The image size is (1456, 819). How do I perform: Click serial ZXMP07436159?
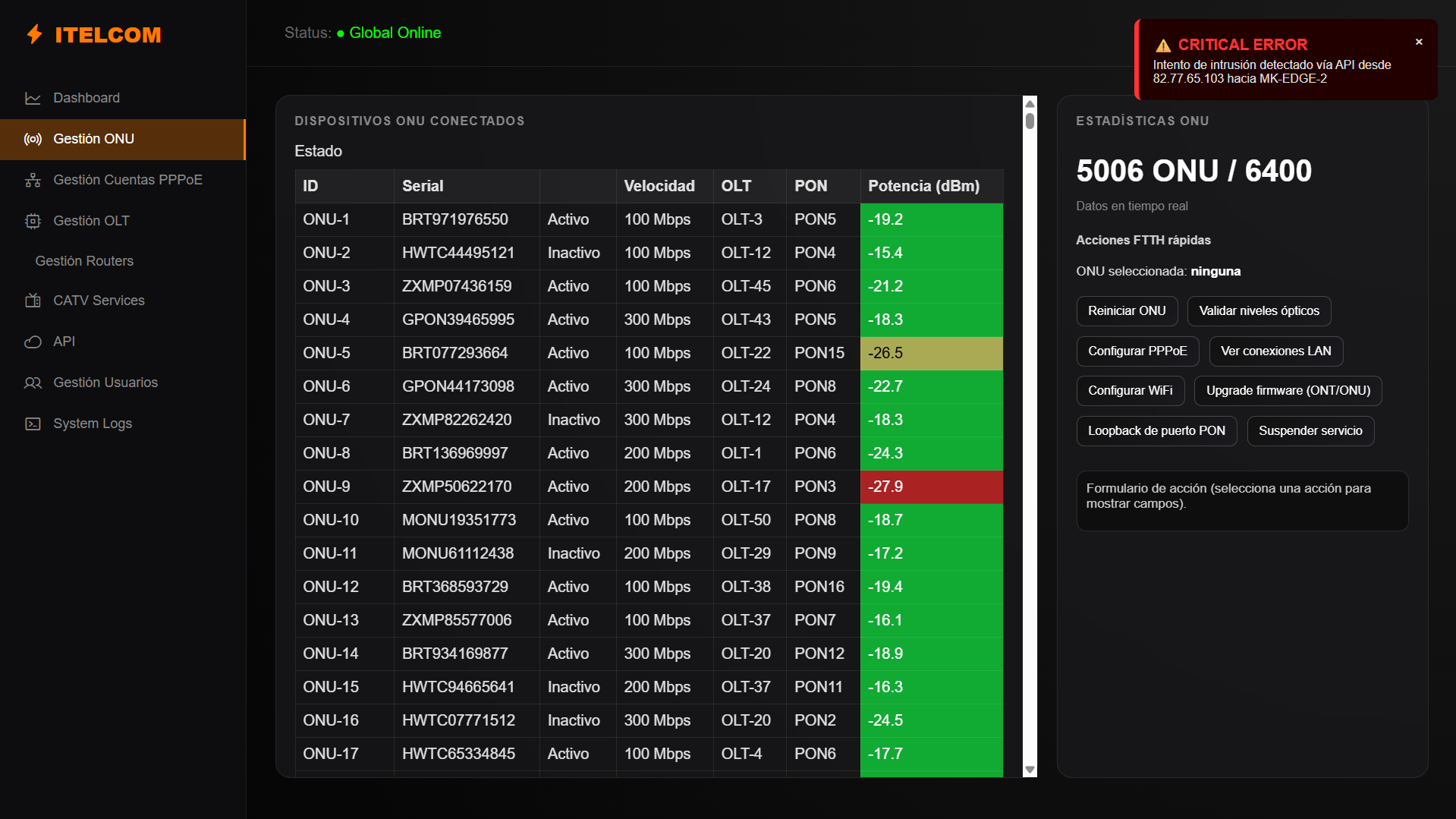point(457,286)
